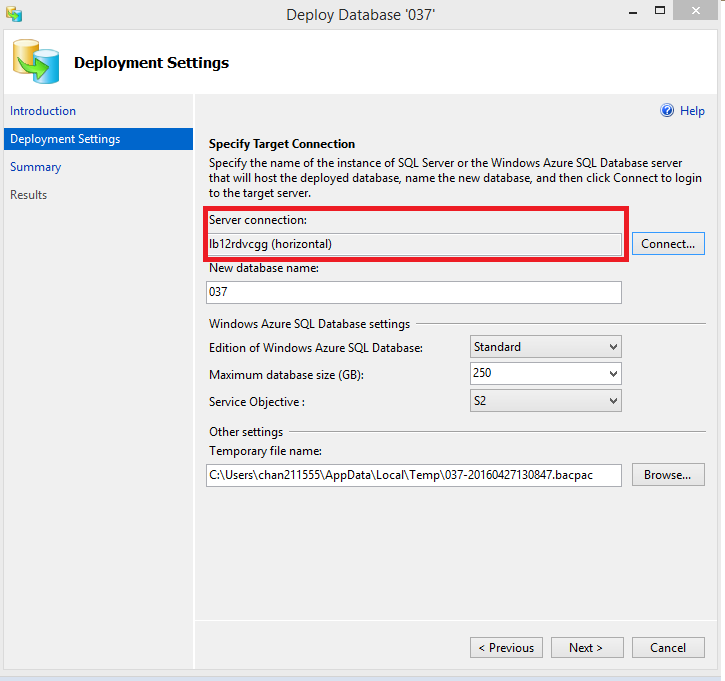This screenshot has height=681, width=725.
Task: Go to the Introduction page
Action: [43, 111]
